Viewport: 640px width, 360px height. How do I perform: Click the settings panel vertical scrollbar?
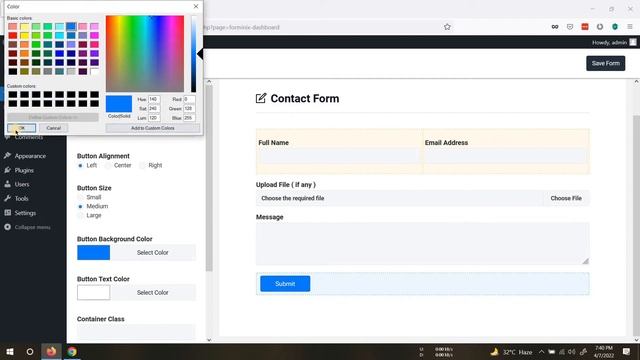click(209, 178)
